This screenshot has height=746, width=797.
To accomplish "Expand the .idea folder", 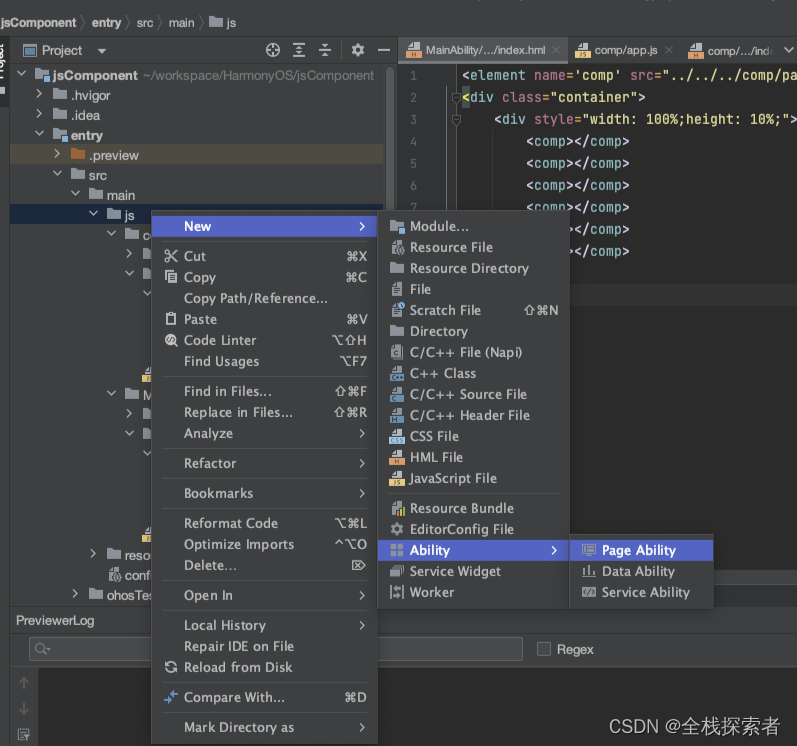I will [x=39, y=114].
